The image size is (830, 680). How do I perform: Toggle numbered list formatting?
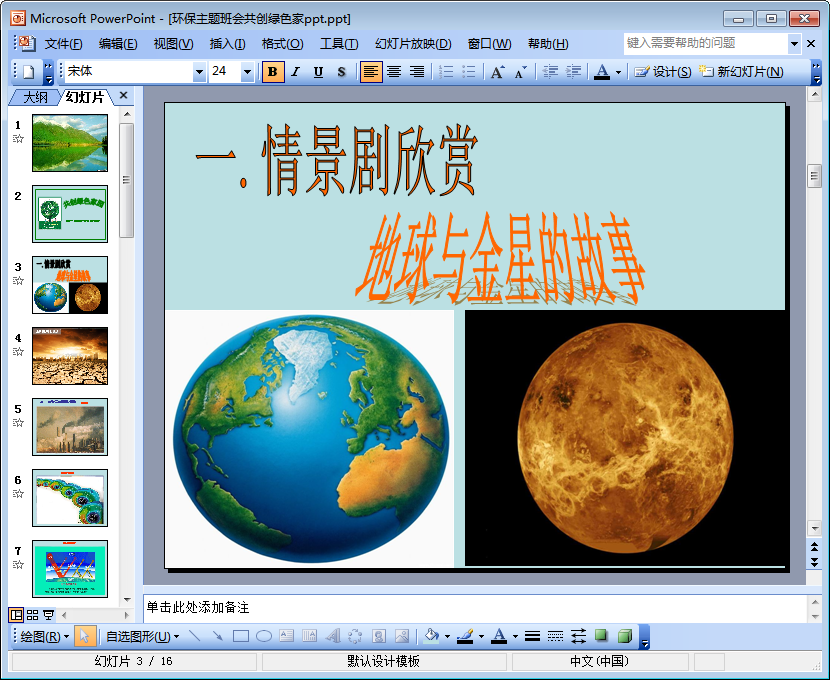coord(446,72)
